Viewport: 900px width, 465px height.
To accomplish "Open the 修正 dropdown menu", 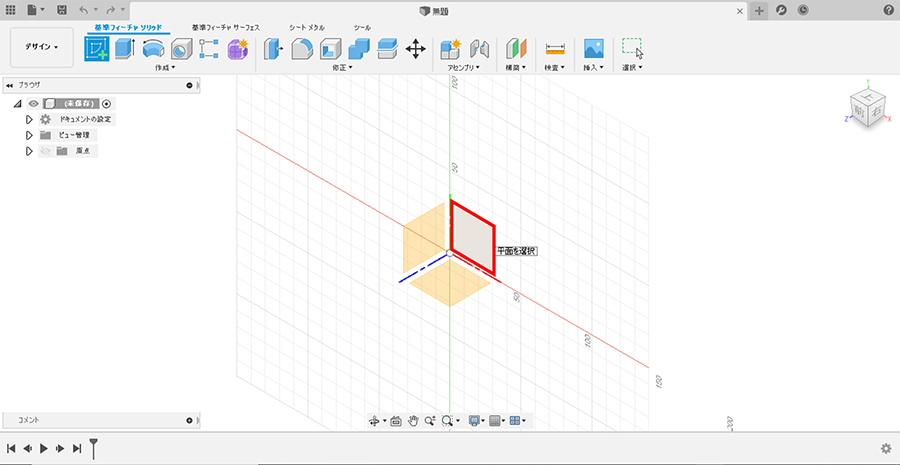I will [343, 68].
